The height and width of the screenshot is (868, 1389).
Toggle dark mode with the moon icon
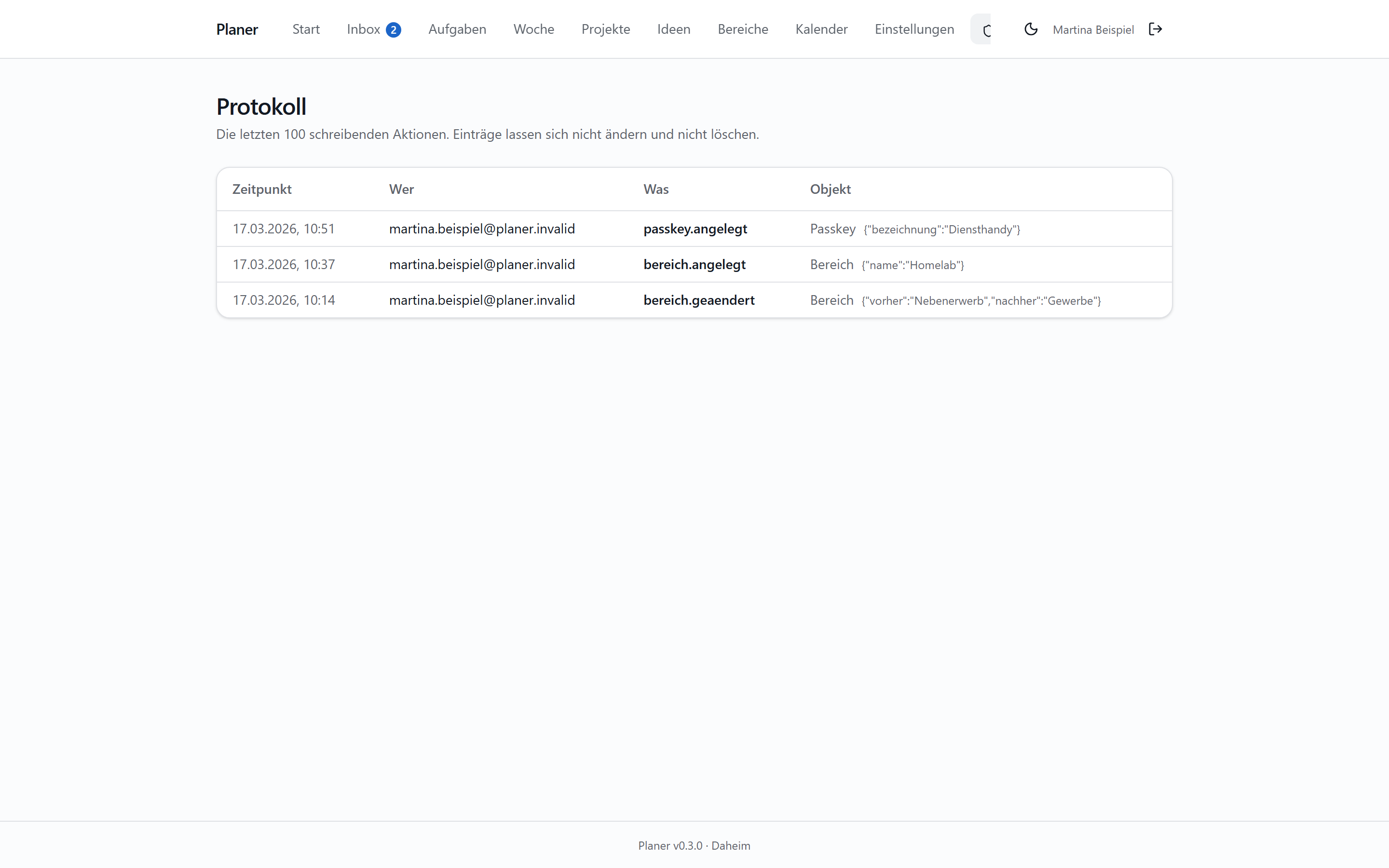1031,29
